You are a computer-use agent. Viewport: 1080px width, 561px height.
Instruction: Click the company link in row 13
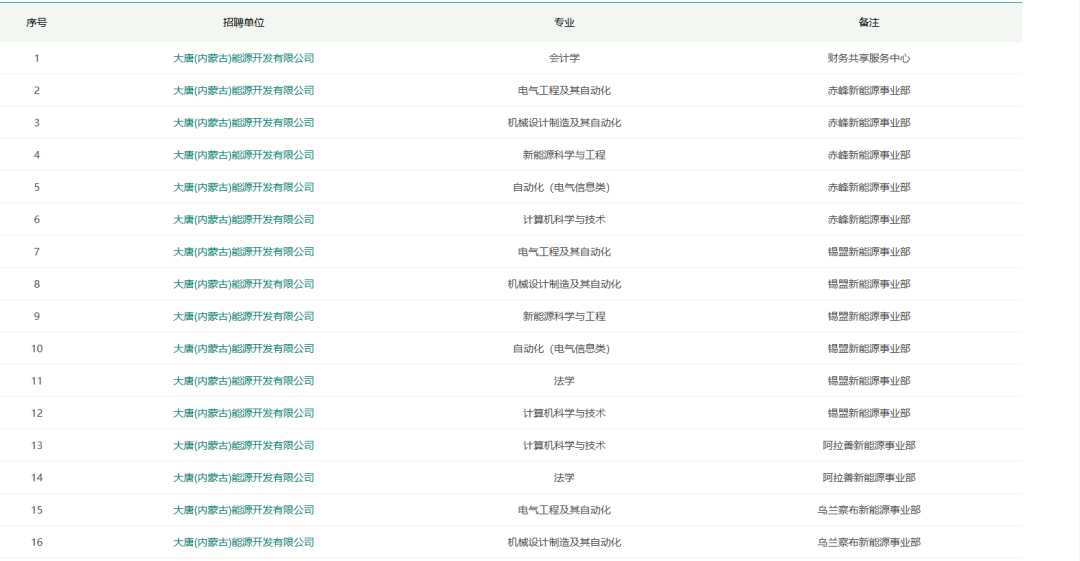[243, 446]
